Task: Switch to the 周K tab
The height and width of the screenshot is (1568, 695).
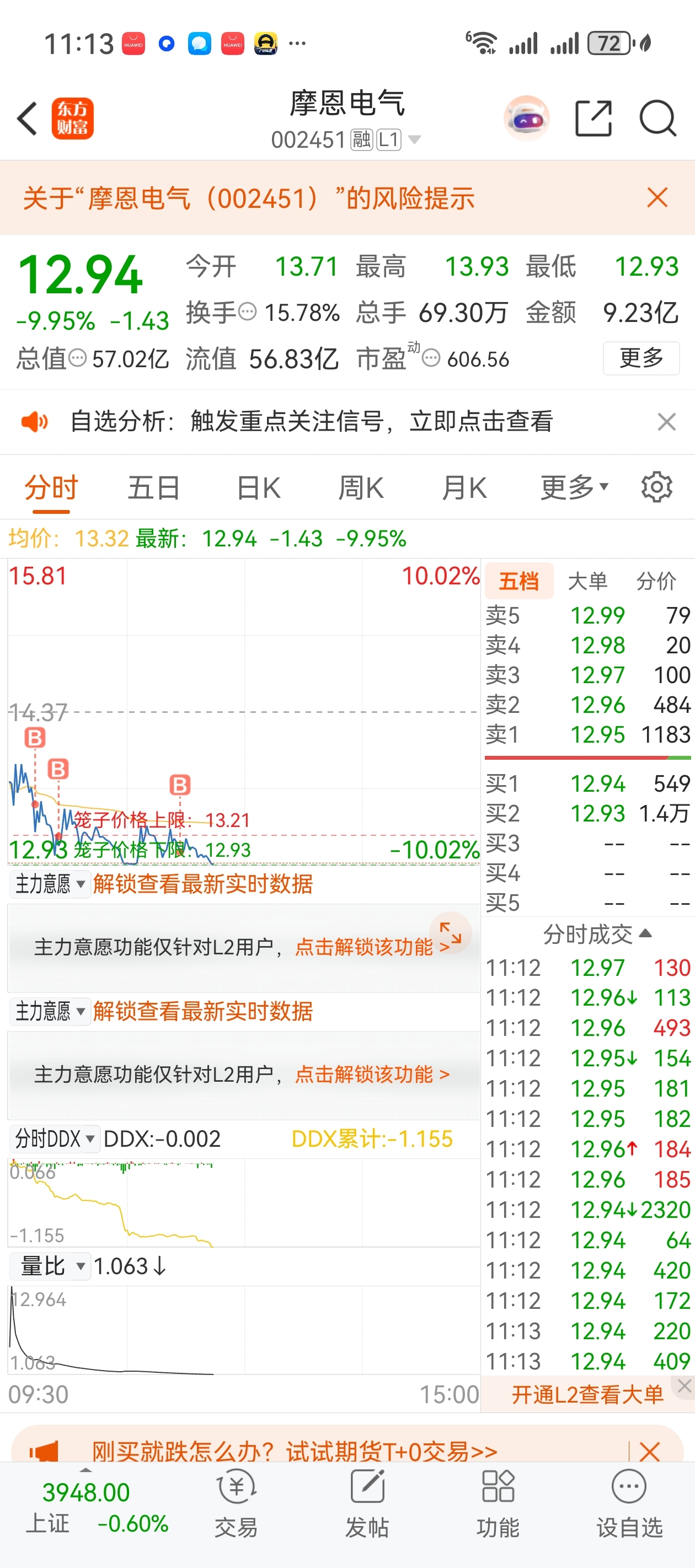Action: point(361,487)
